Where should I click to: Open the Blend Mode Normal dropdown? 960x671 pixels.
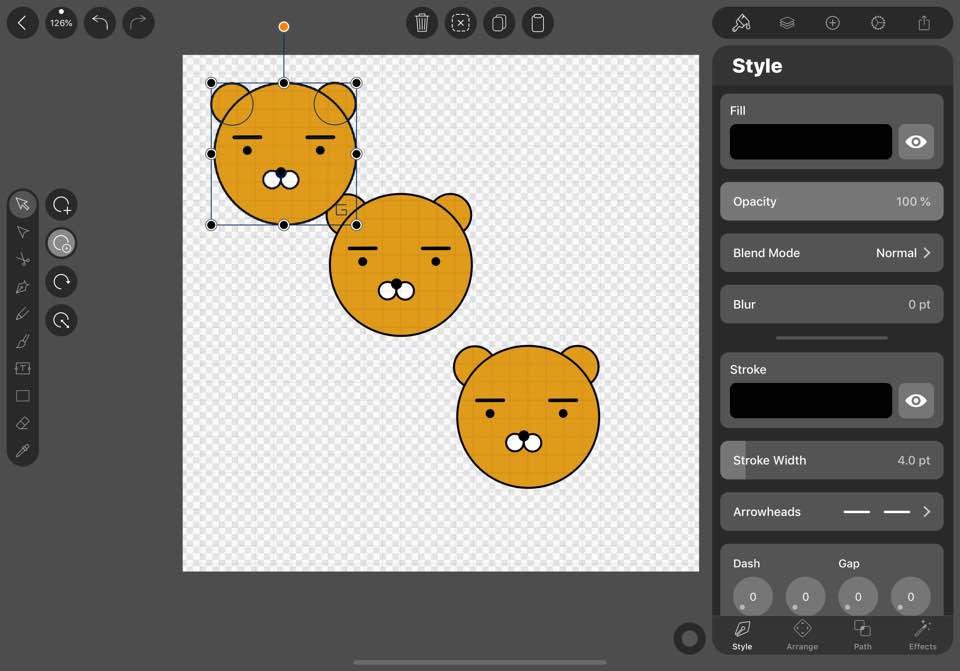pos(831,253)
